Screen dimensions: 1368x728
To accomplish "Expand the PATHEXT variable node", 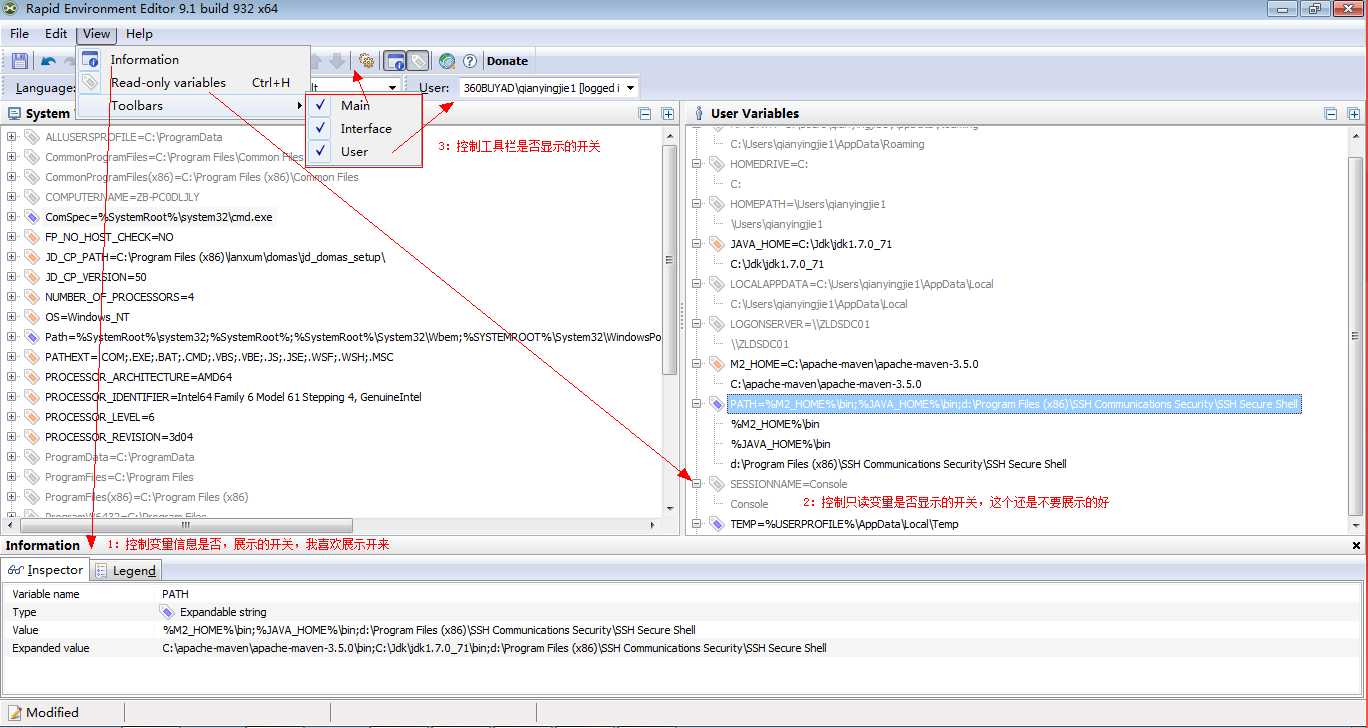I will [12, 357].
